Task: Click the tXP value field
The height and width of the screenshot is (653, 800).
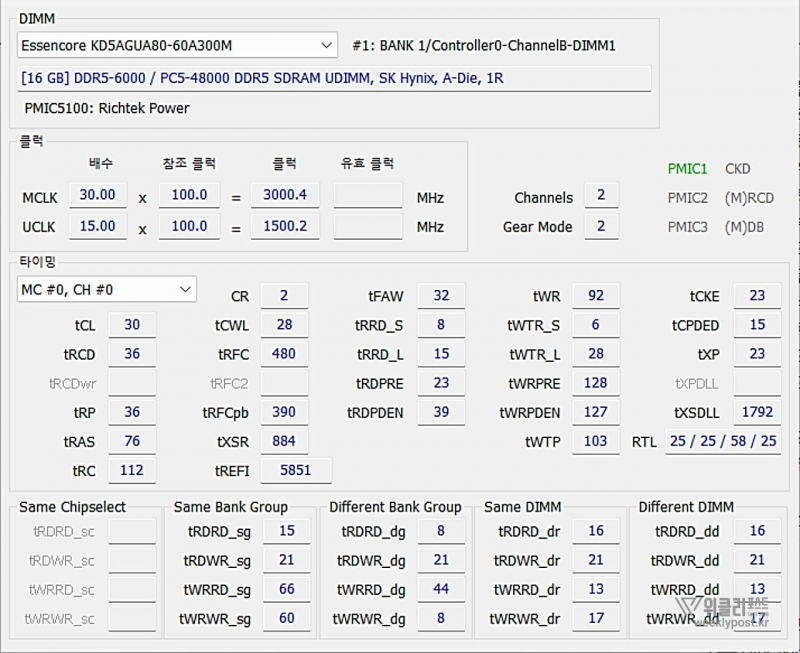Action: coord(758,354)
